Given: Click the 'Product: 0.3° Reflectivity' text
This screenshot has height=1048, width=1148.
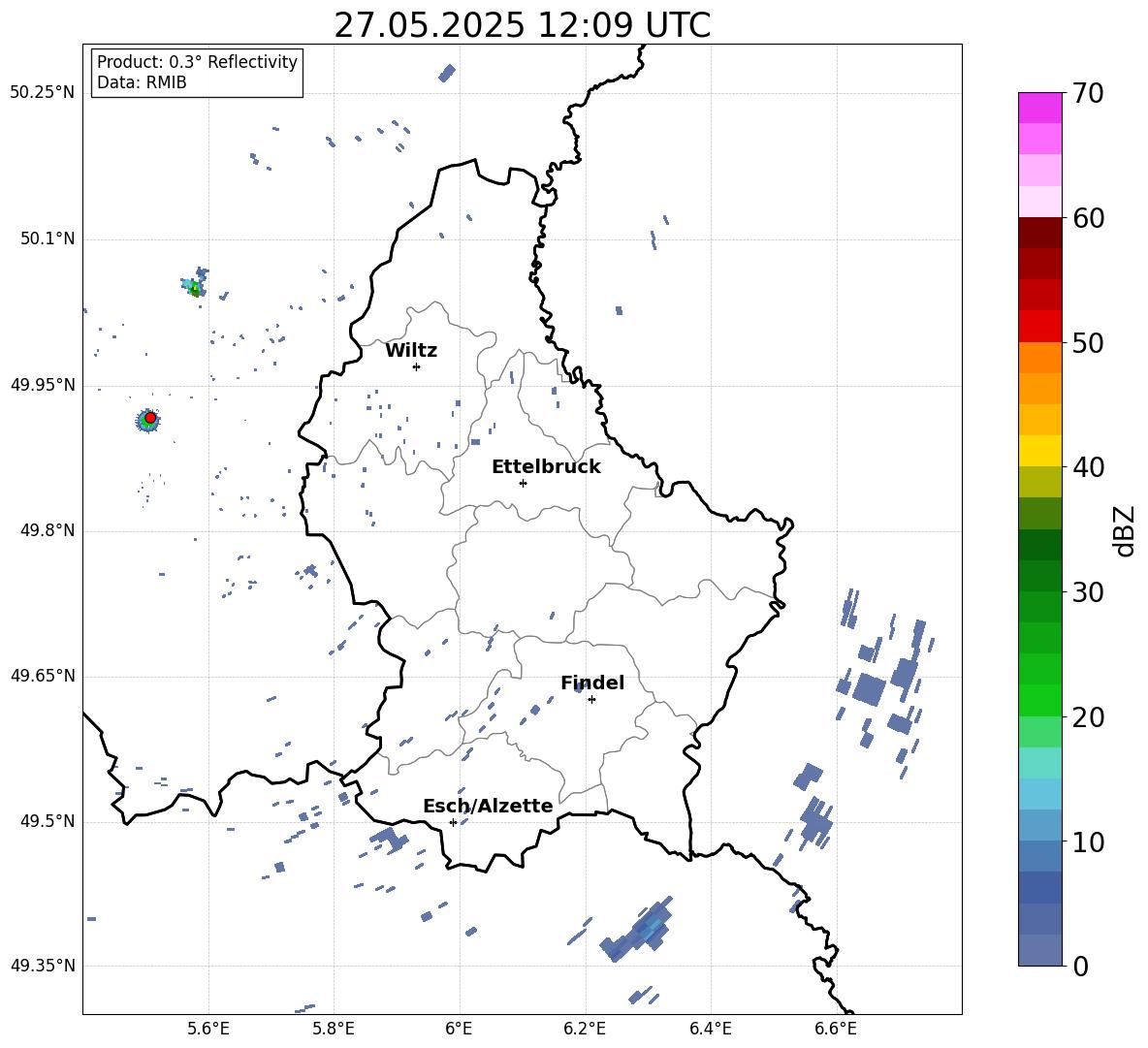Looking at the screenshot, I should point(197,61).
